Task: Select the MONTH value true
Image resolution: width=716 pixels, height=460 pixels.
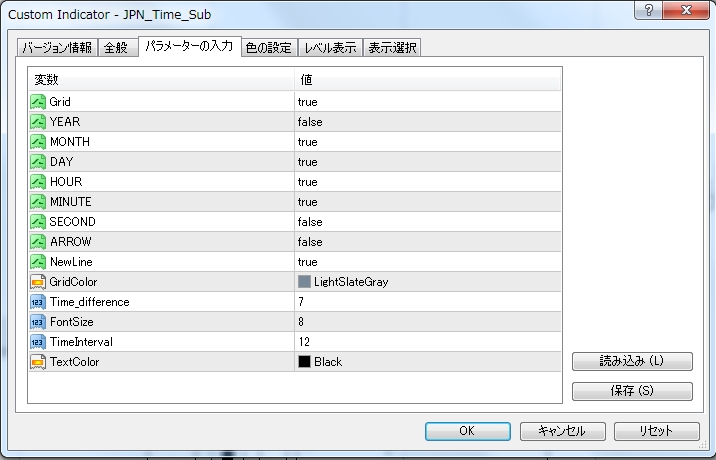Action: (307, 142)
